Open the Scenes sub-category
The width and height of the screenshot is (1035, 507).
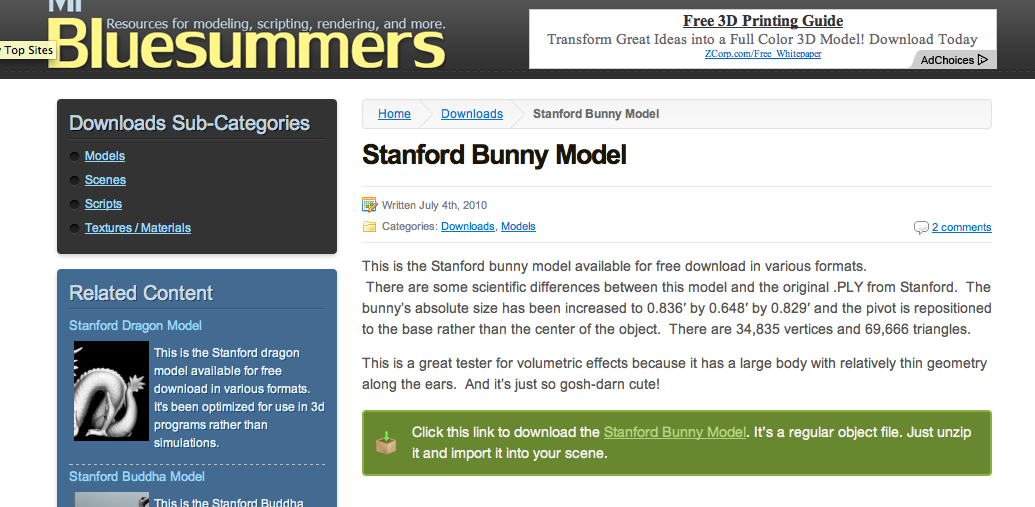point(105,180)
